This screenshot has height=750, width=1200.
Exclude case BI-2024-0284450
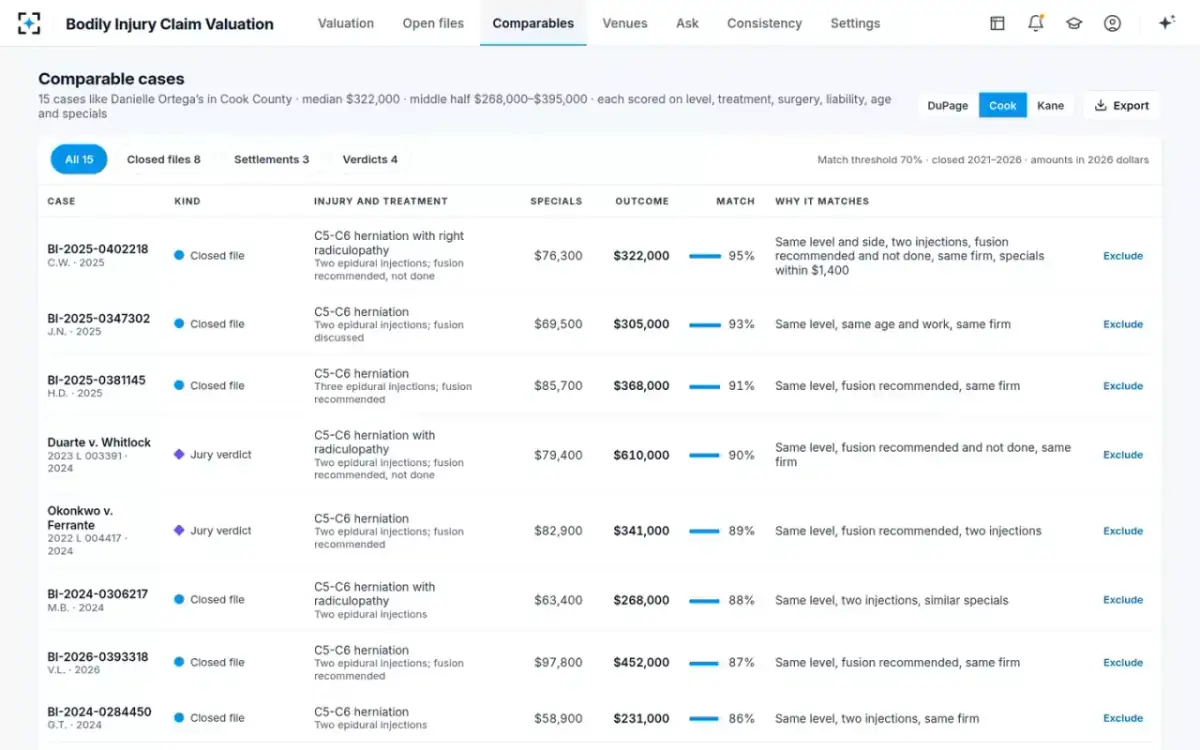tap(1122, 718)
